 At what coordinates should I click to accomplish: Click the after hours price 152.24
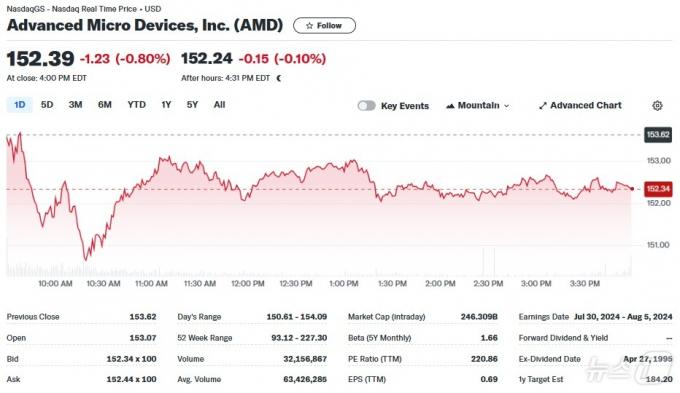pos(207,59)
